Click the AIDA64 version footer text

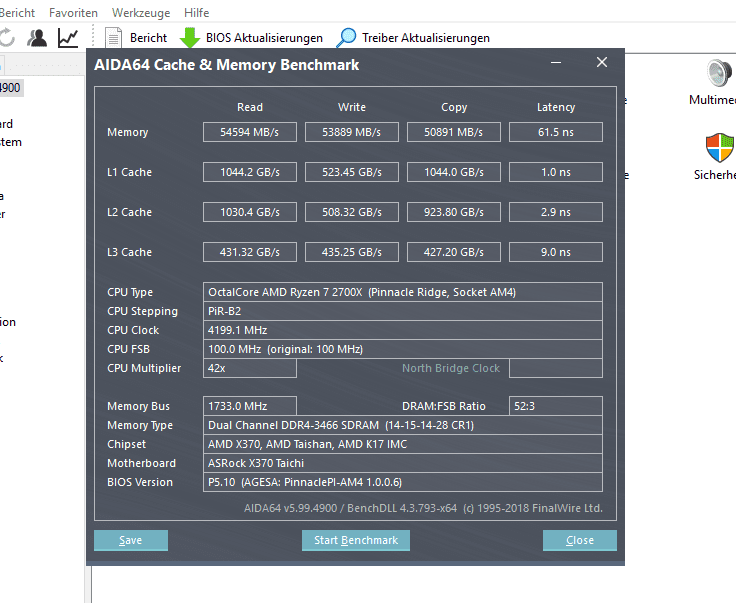tap(423, 508)
